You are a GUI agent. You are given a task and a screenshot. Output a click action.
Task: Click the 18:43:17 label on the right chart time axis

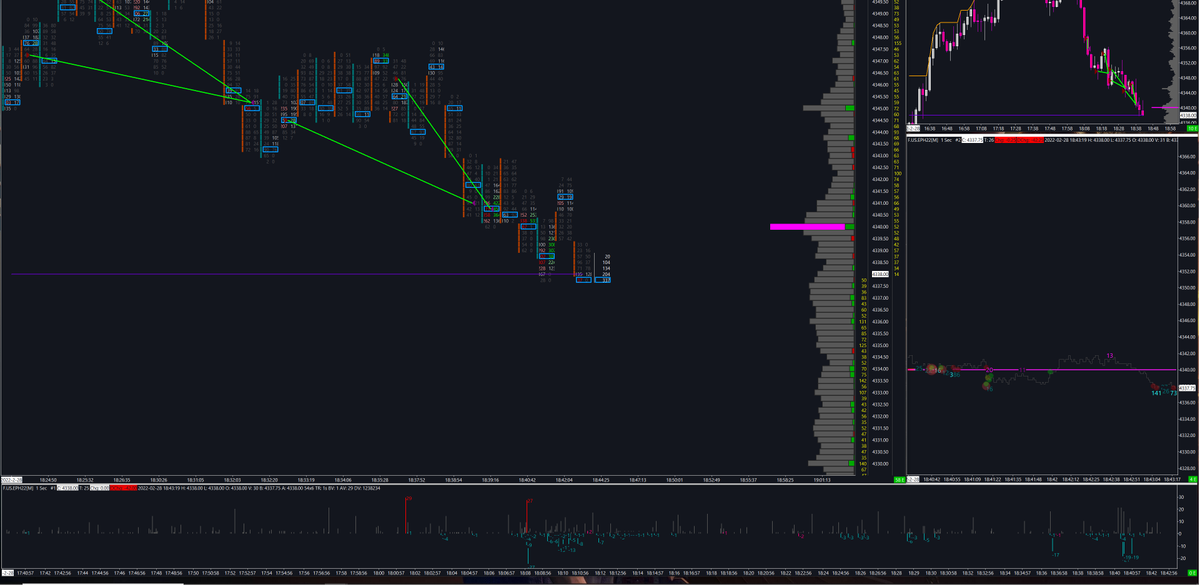(x=1170, y=480)
